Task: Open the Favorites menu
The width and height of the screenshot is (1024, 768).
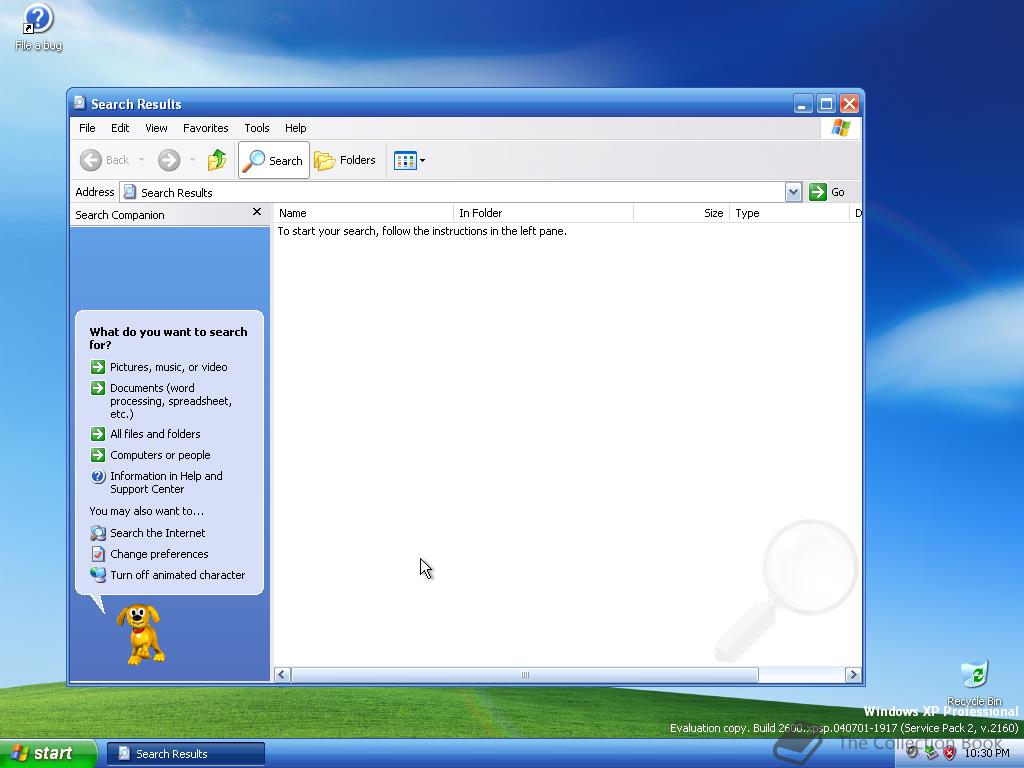Action: pos(206,128)
